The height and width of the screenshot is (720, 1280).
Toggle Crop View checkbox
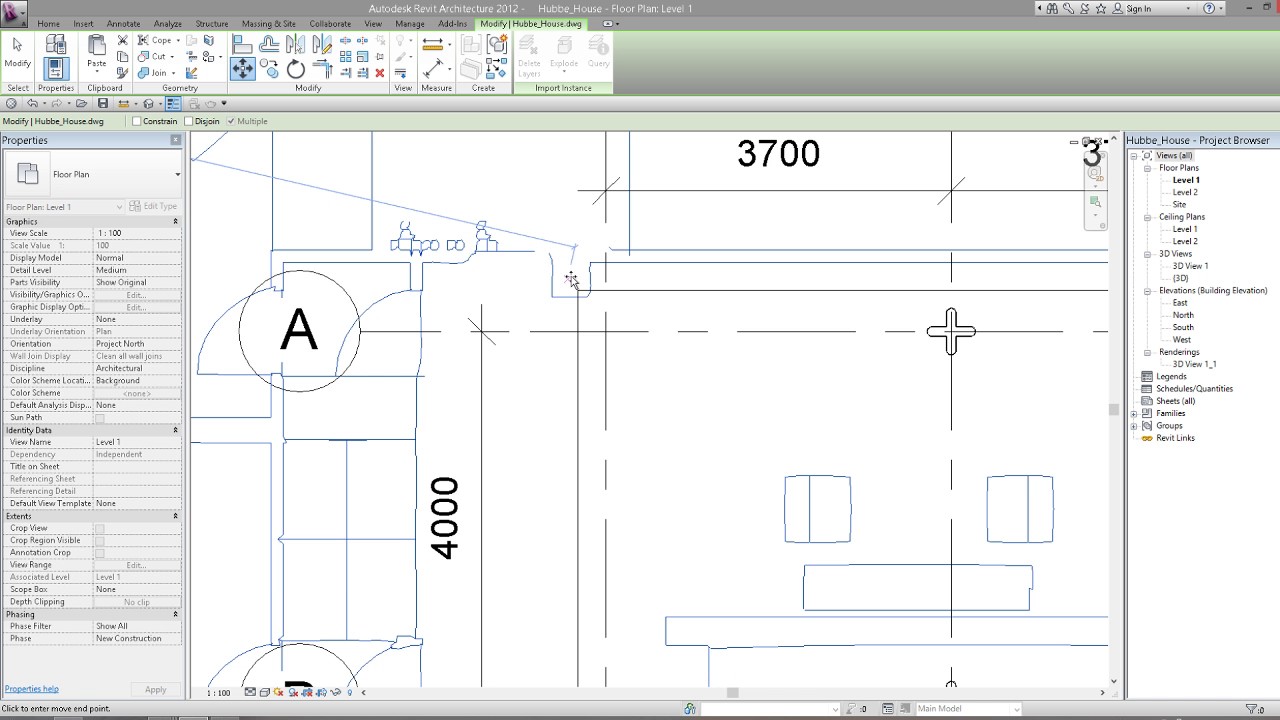[x=99, y=528]
